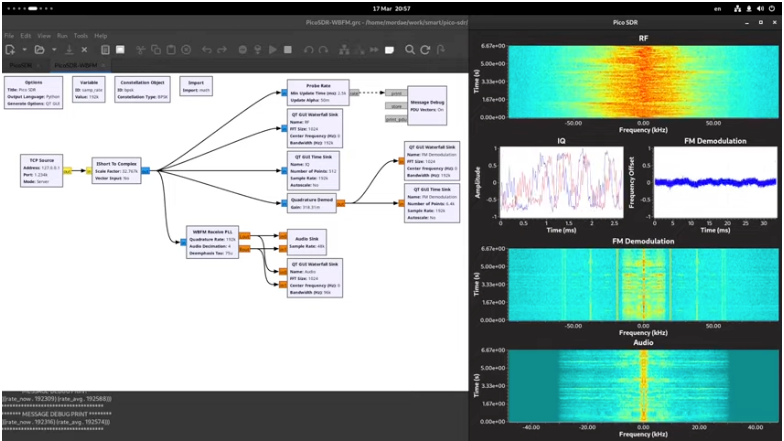This screenshot has width=784, height=441.
Task: Open the system volume tray icon
Action: 760,8
